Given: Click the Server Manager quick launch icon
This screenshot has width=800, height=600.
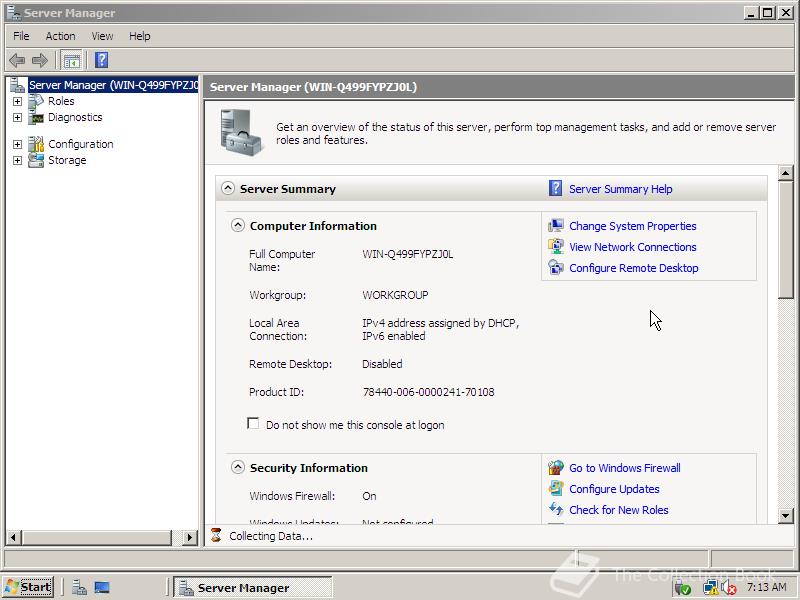Looking at the screenshot, I should pyautogui.click(x=79, y=587).
